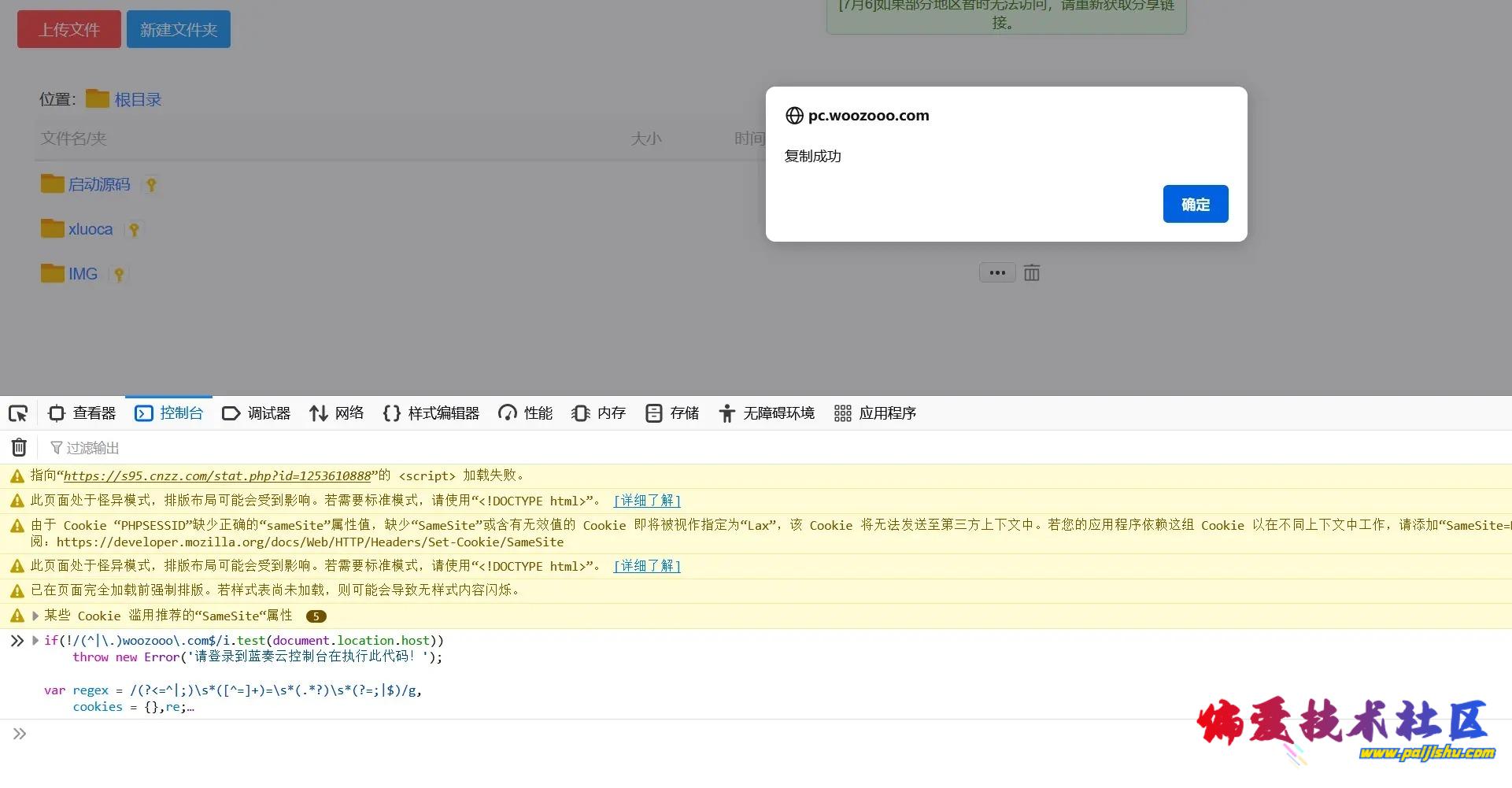The height and width of the screenshot is (788, 1512).
Task: Expand the SameSite cookie warning group
Action: (x=35, y=616)
